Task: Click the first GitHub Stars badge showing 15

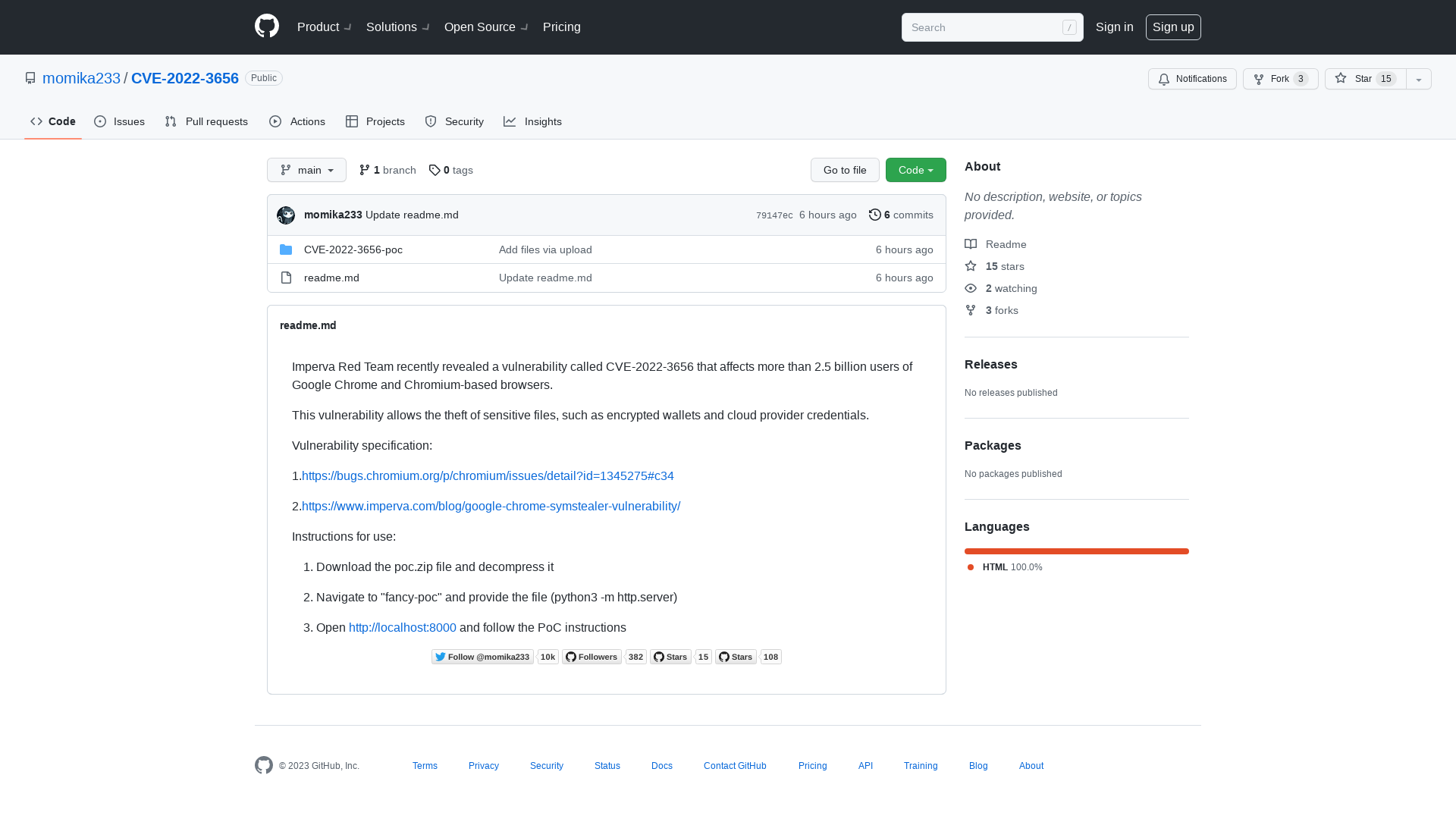Action: pyautogui.click(x=670, y=657)
